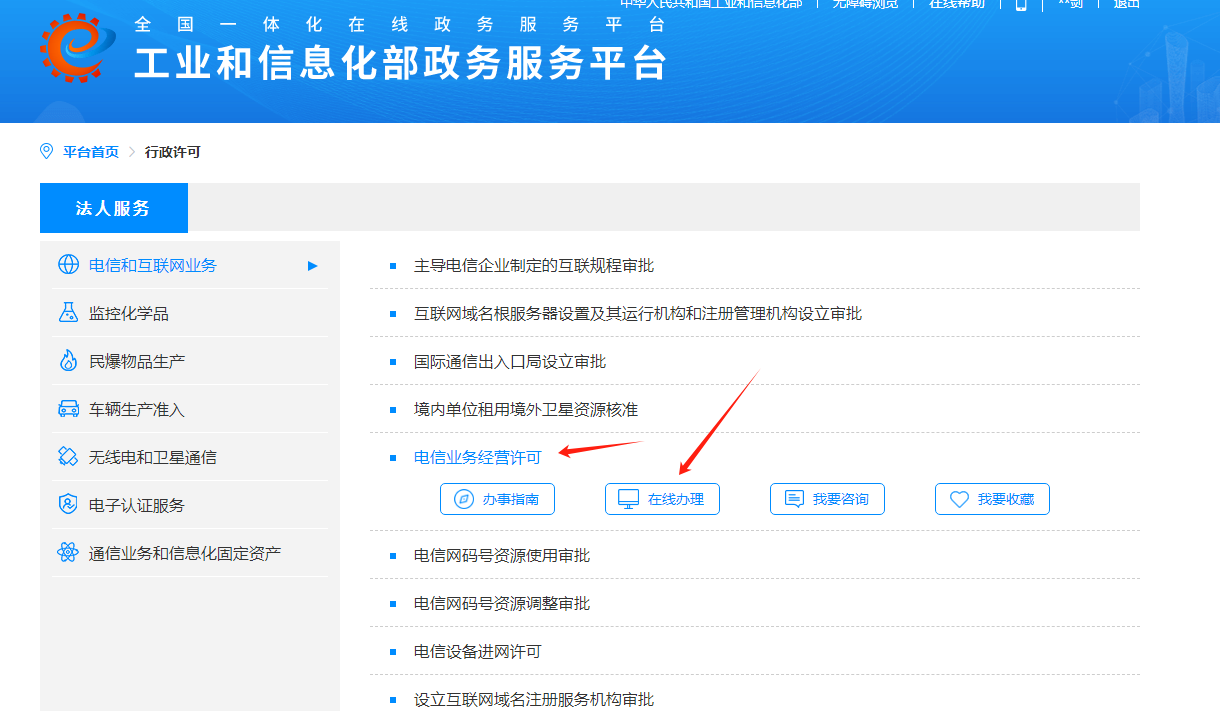Screen dimensions: 1220x711
Task: Click 行政许可 breadcrumb text
Action: pyautogui.click(x=173, y=152)
